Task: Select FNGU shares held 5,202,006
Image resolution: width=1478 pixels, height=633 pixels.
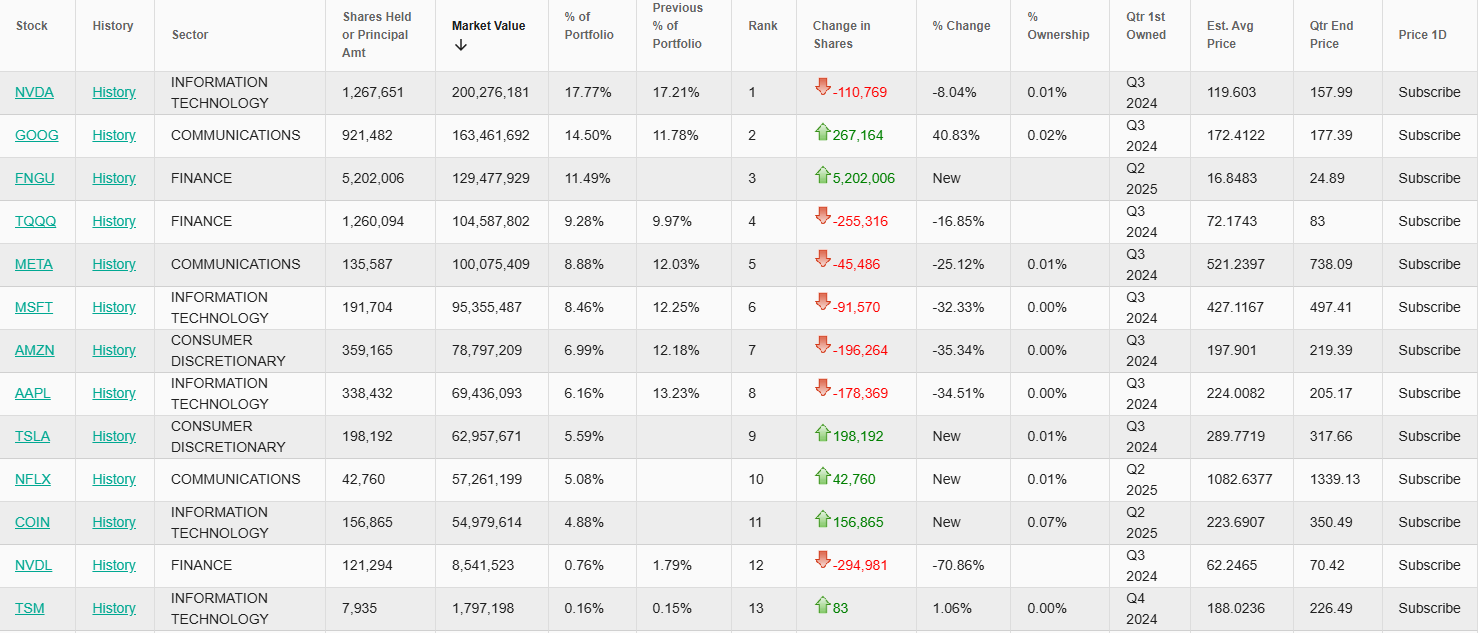Action: 373,178
